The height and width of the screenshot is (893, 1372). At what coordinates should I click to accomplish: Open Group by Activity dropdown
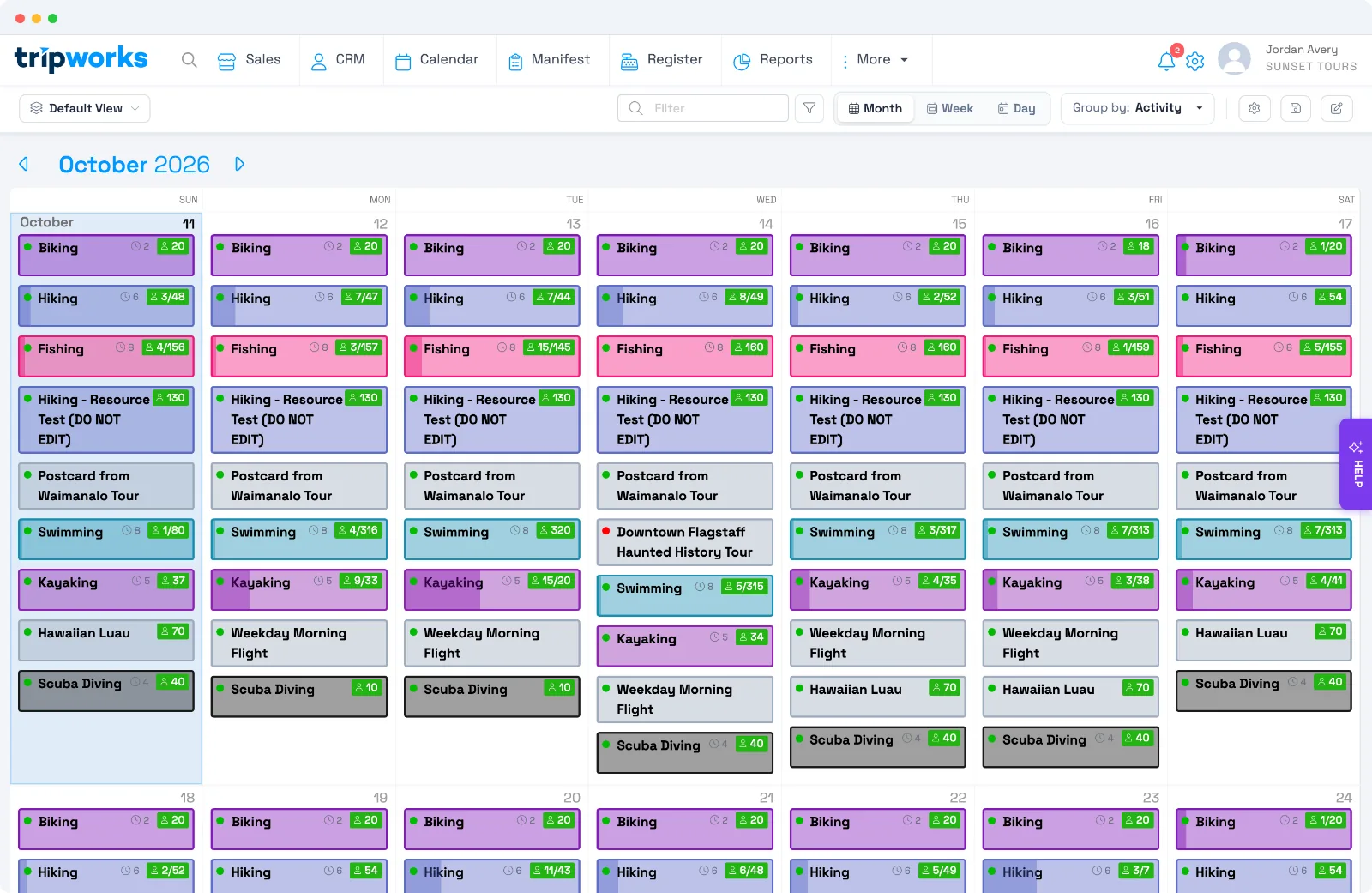1137,108
